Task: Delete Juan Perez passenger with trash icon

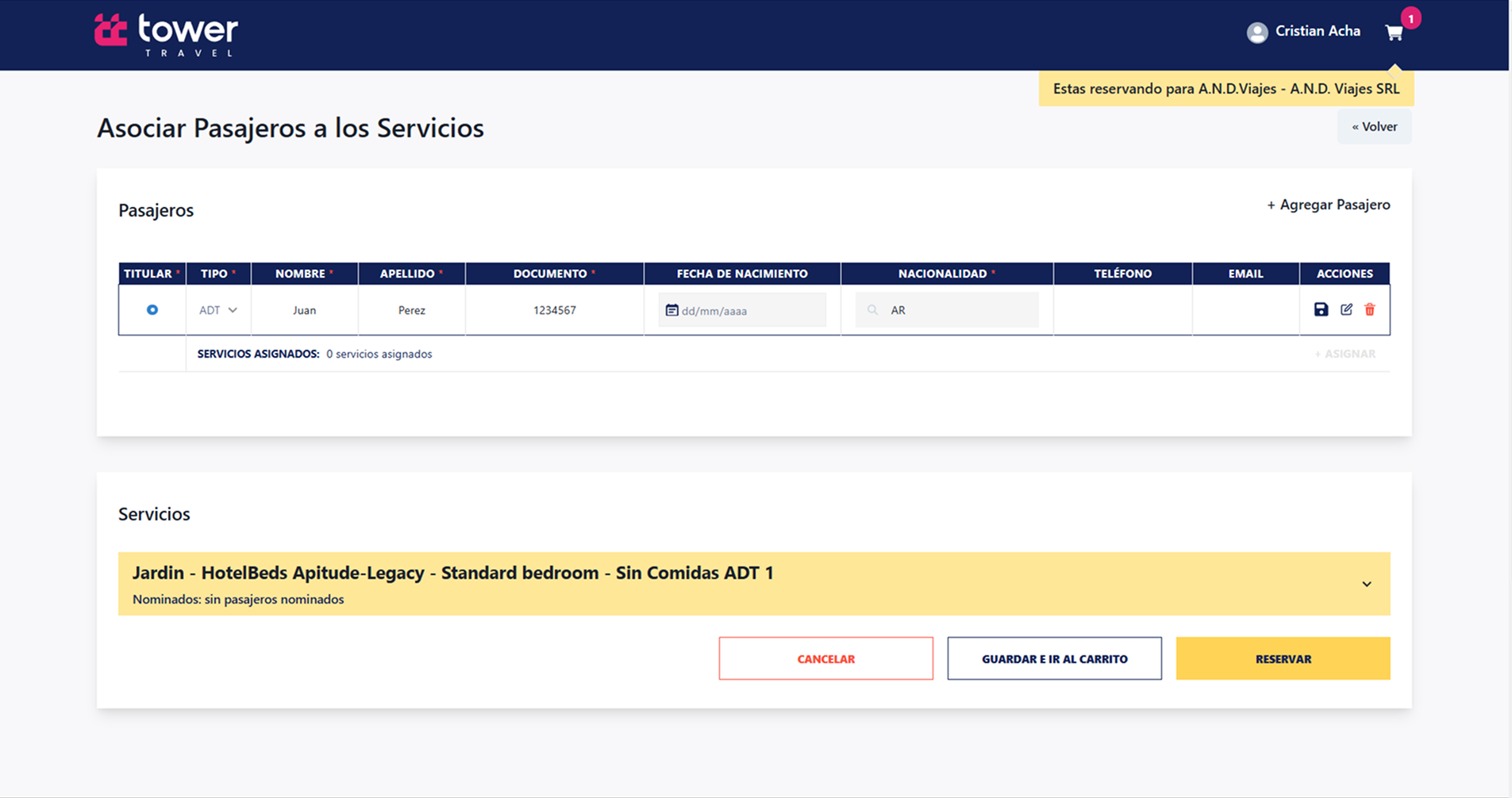Action: 1370,309
